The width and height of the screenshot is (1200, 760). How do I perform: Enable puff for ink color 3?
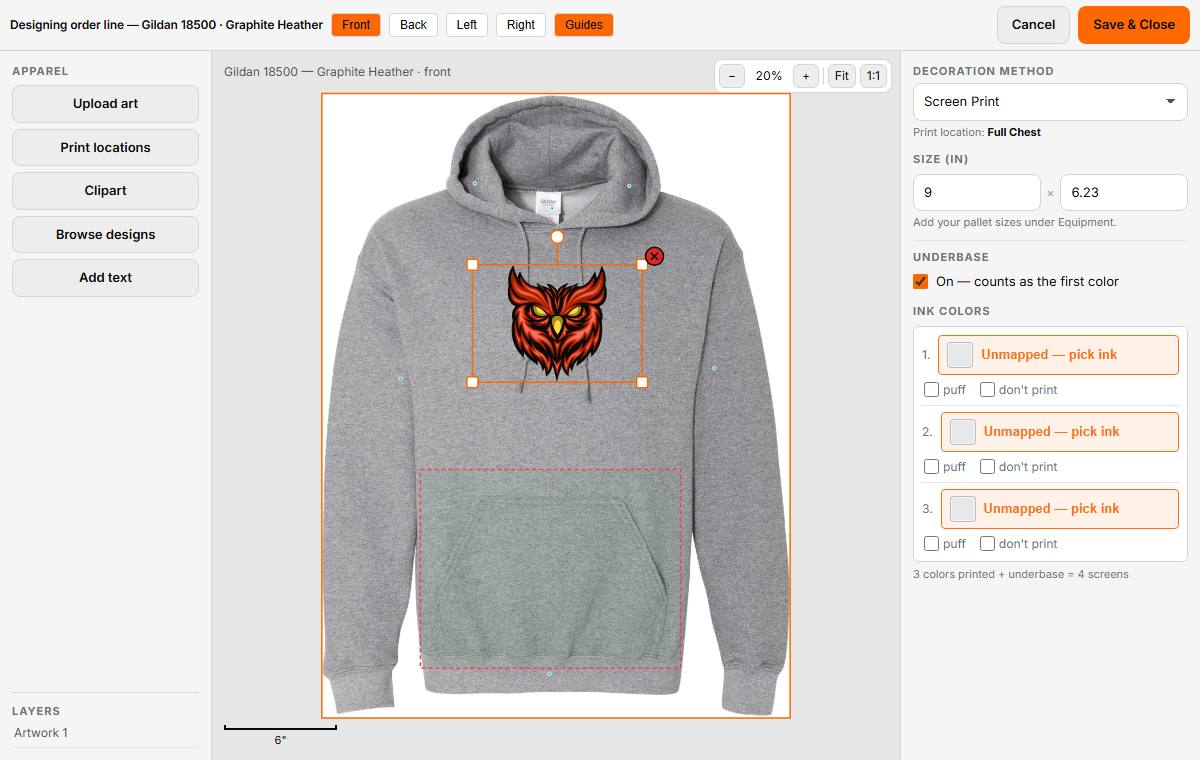931,544
